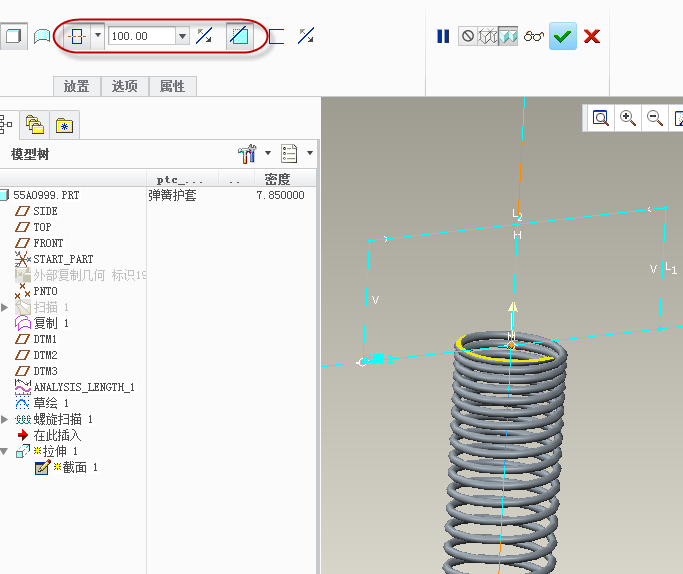Click the model tree show list icon
Viewport: 683px width, 574px height.
(x=289, y=153)
